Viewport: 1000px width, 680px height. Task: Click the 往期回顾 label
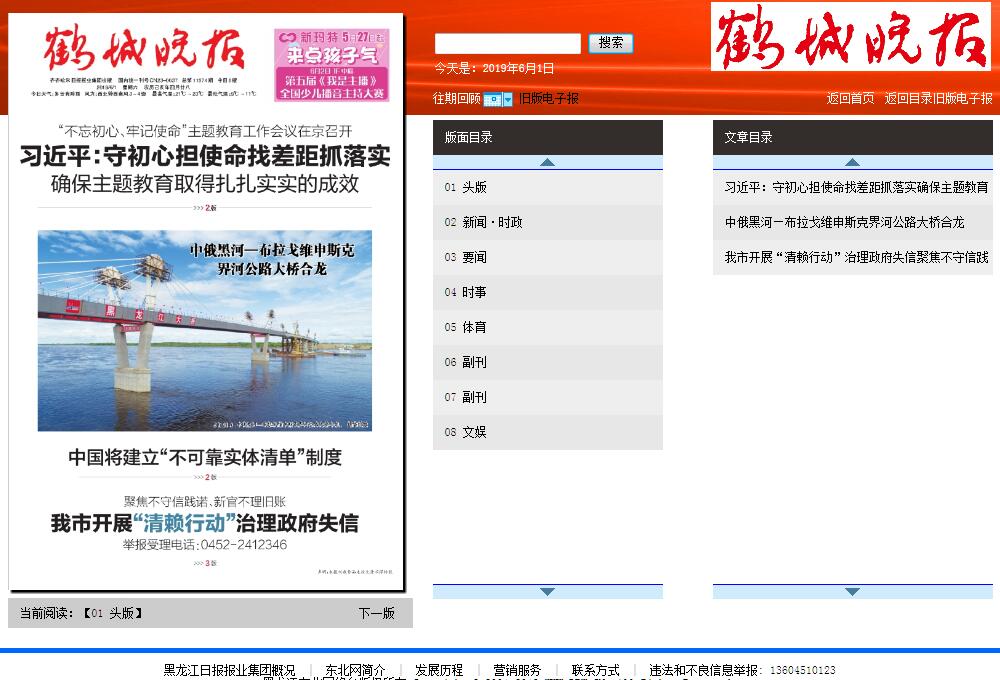[x=457, y=99]
